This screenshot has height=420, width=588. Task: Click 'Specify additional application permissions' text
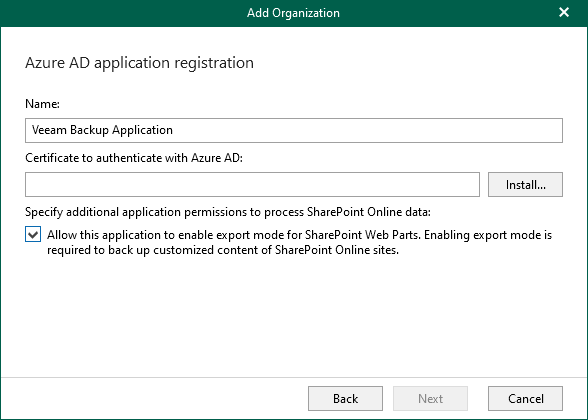pos(228,212)
